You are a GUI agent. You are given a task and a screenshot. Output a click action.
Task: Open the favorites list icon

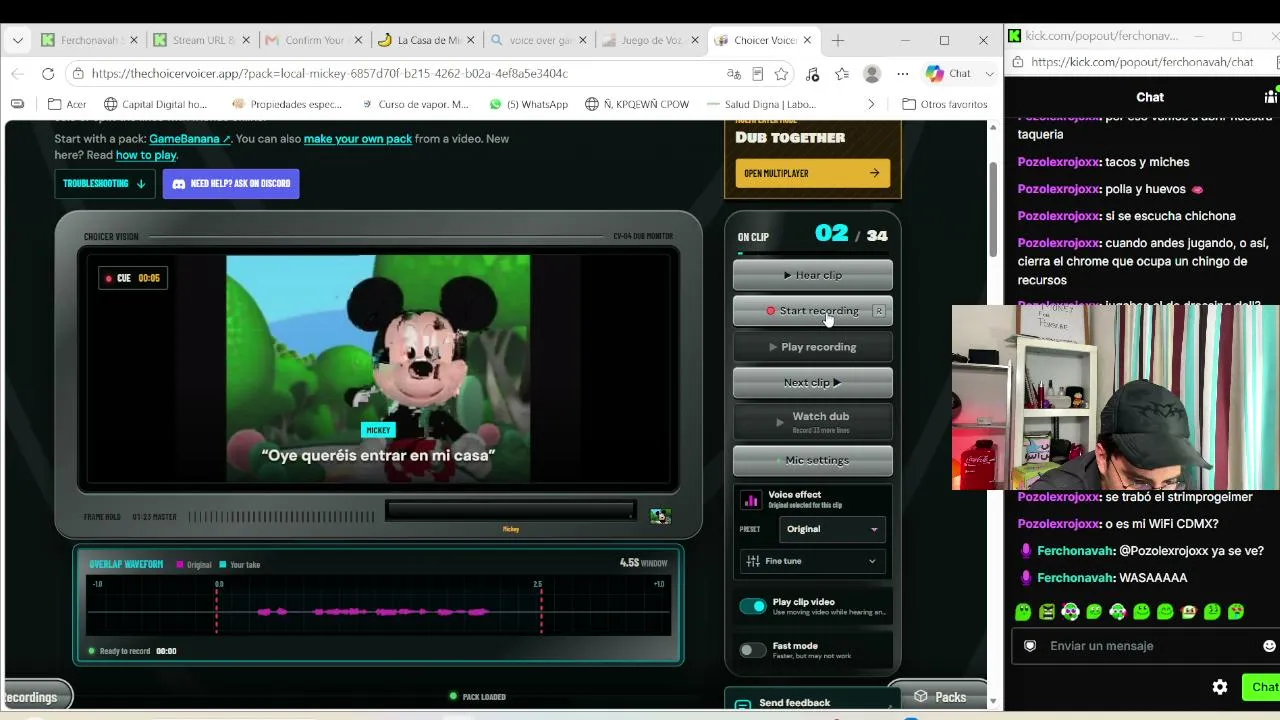[842, 73]
